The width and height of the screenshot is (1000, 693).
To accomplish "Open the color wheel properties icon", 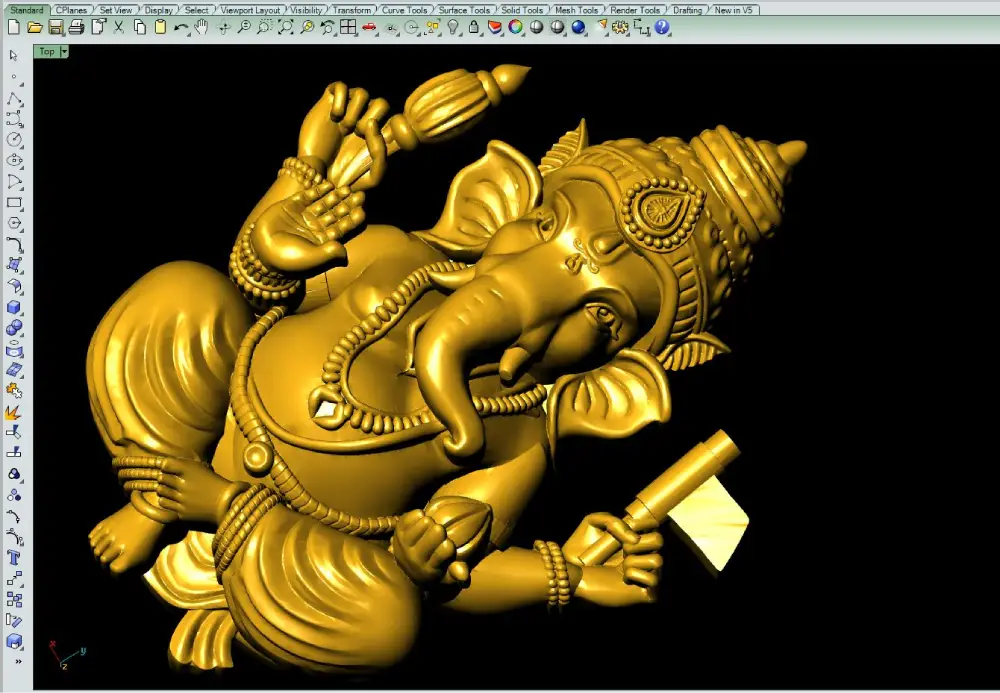I will [516, 27].
